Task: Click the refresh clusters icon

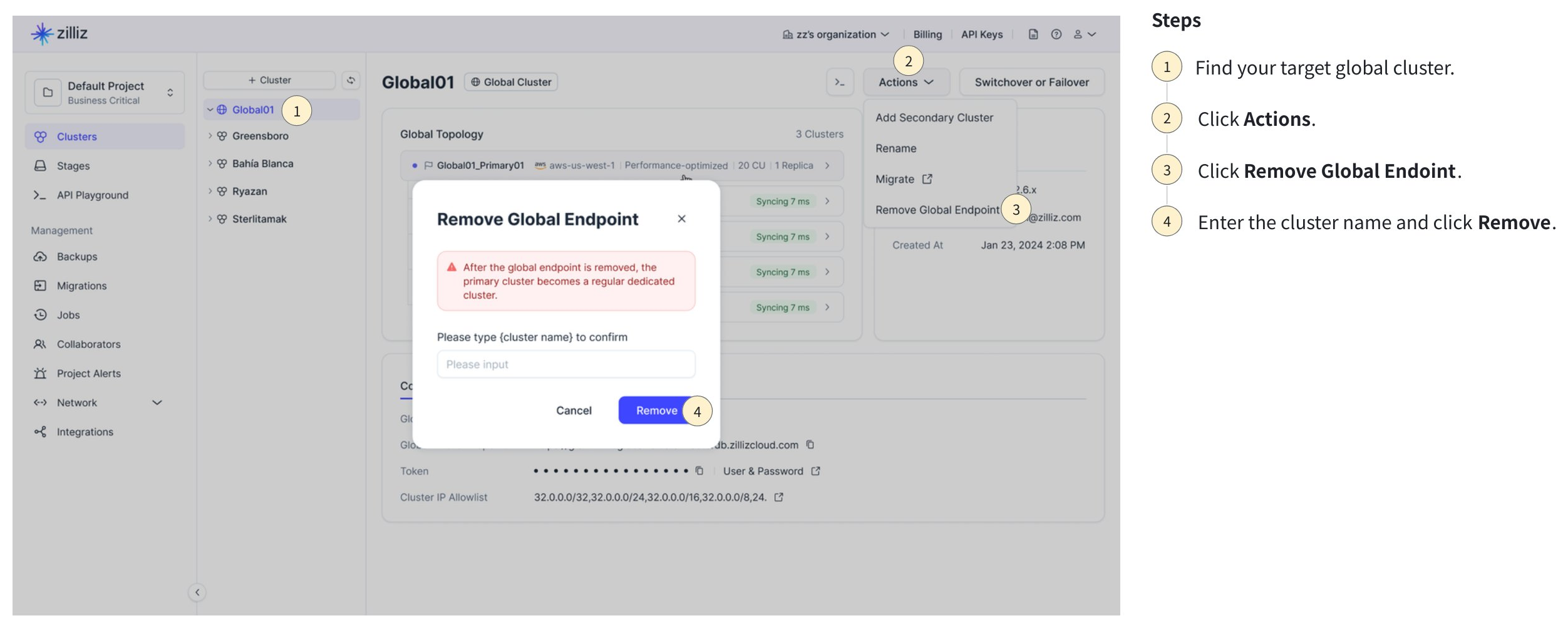Action: [351, 80]
